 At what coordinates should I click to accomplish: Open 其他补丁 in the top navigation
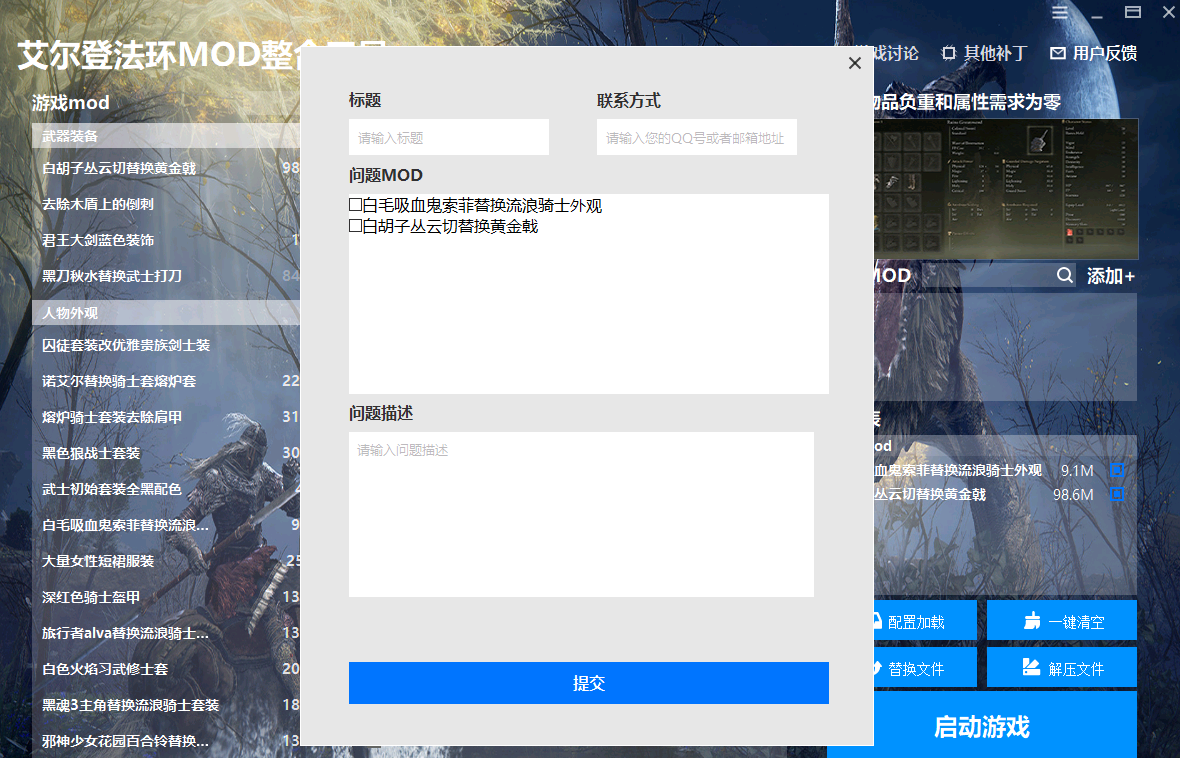click(984, 53)
